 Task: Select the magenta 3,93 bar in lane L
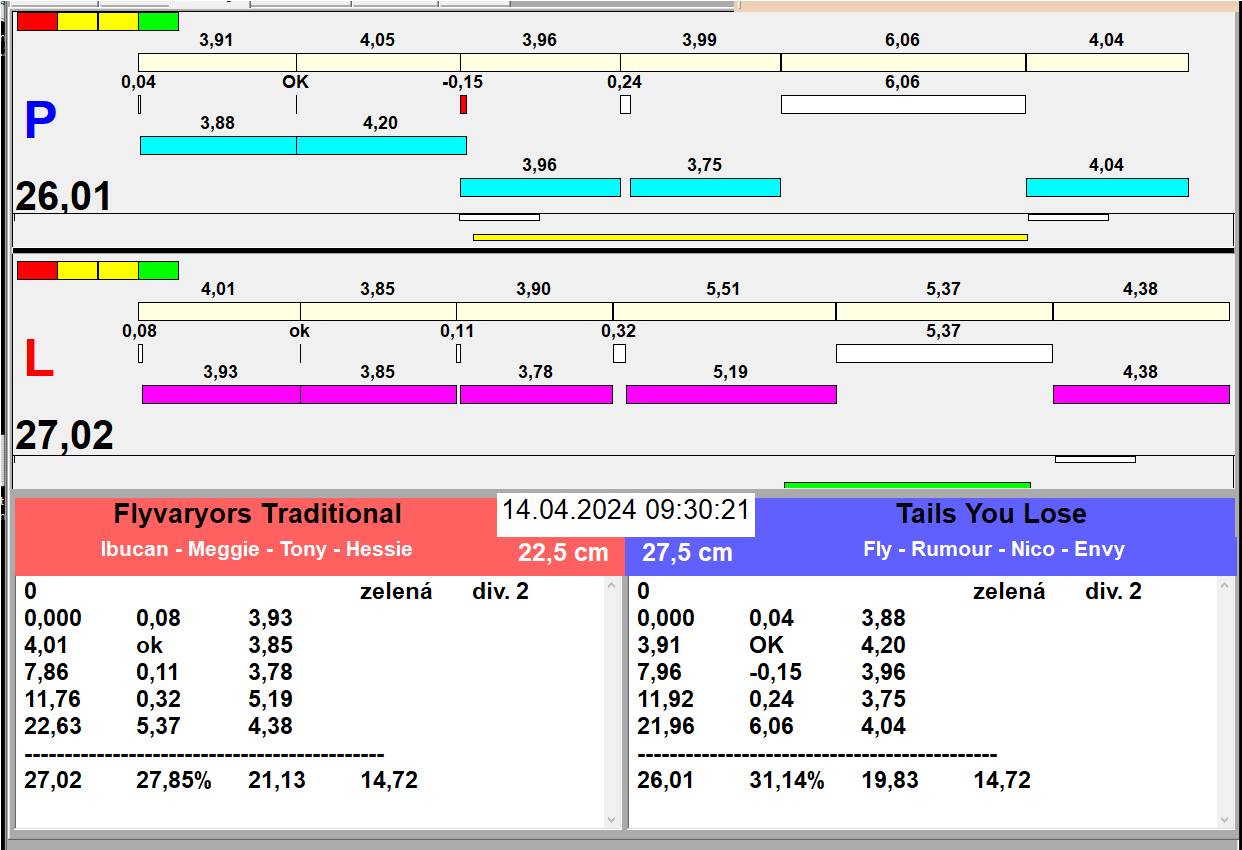221,394
